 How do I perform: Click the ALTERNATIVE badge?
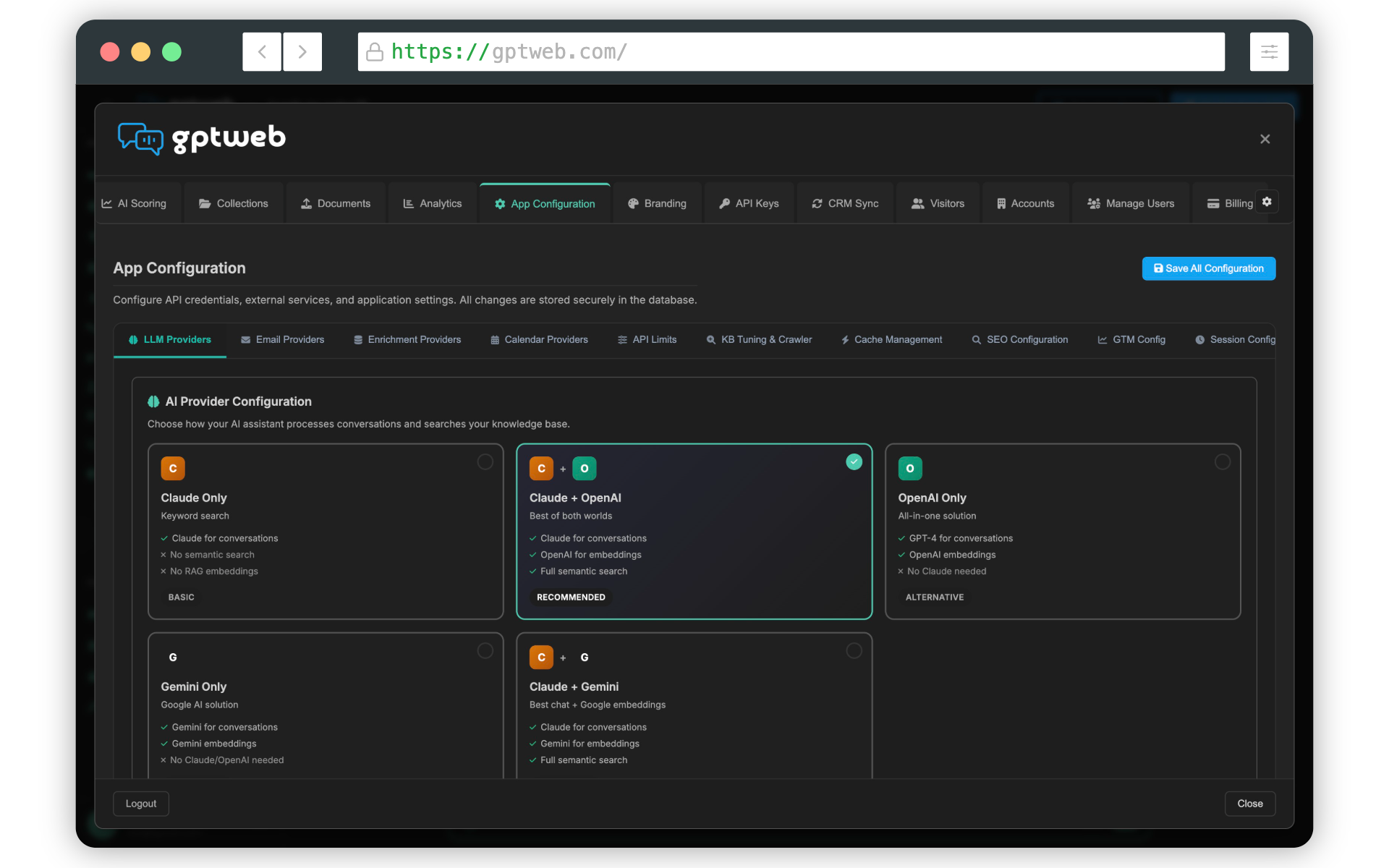point(935,597)
